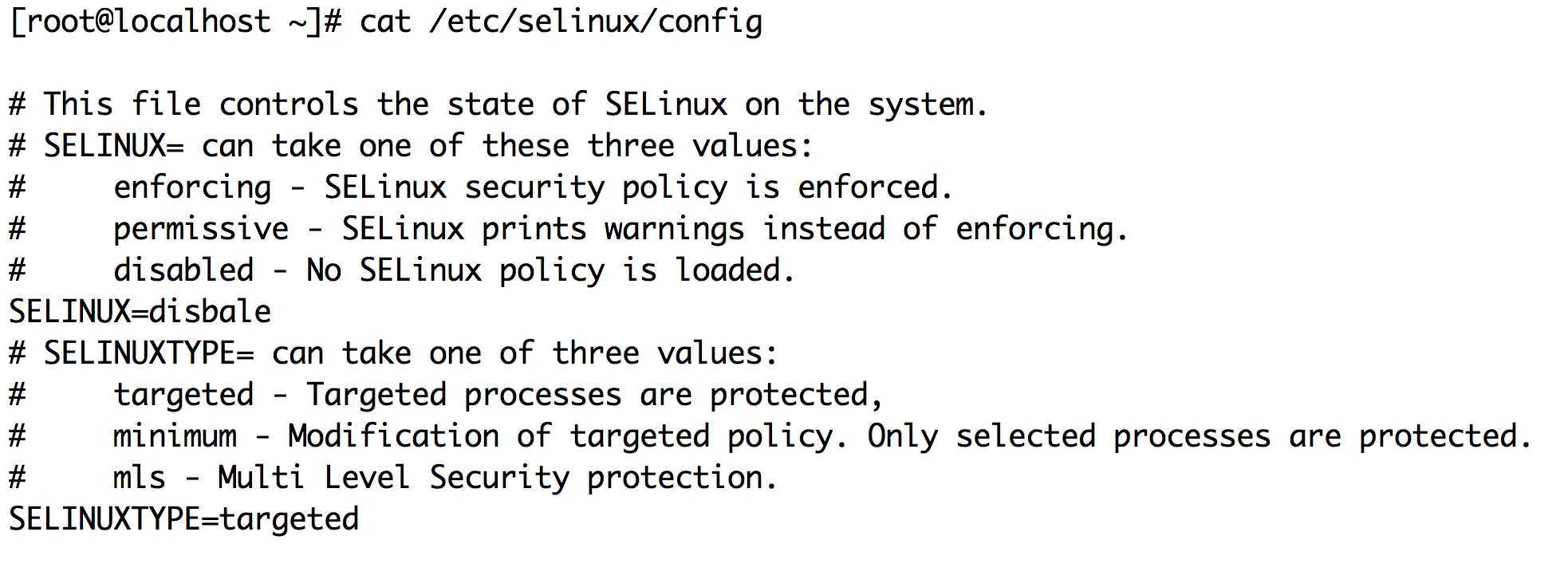Screen dimensions: 1568x587
Task: Click the 'minimum - Modification of targeted policy' line
Action: coord(770,435)
